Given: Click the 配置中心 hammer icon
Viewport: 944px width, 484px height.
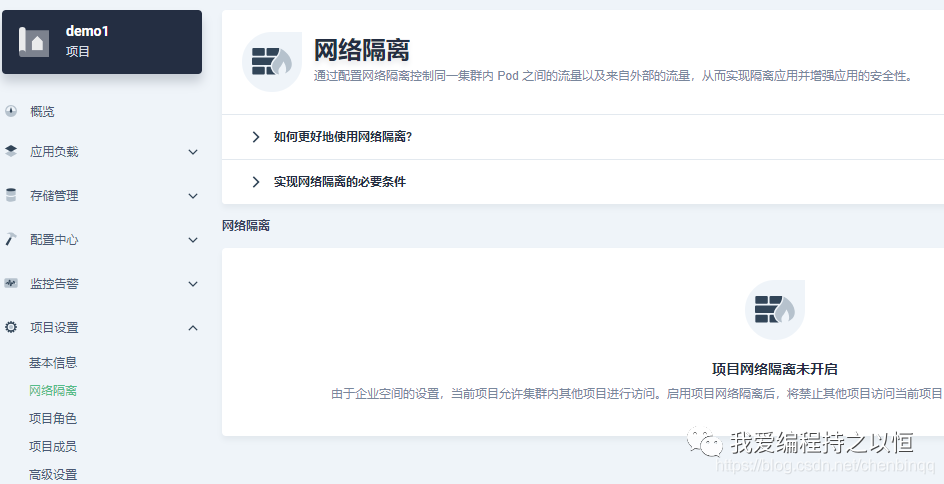Looking at the screenshot, I should (11, 239).
